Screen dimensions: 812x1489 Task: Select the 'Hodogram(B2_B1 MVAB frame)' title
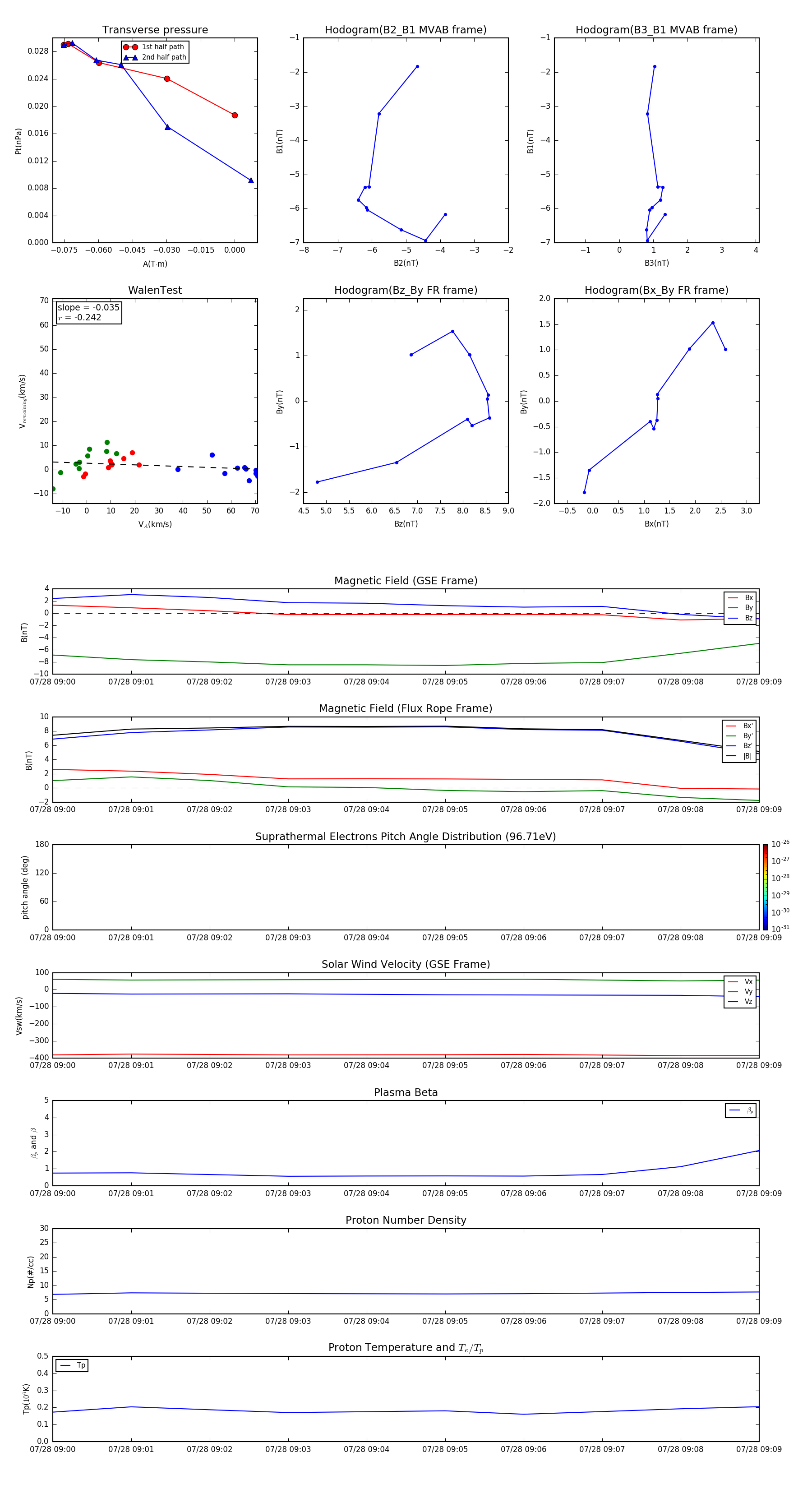[x=406, y=29]
